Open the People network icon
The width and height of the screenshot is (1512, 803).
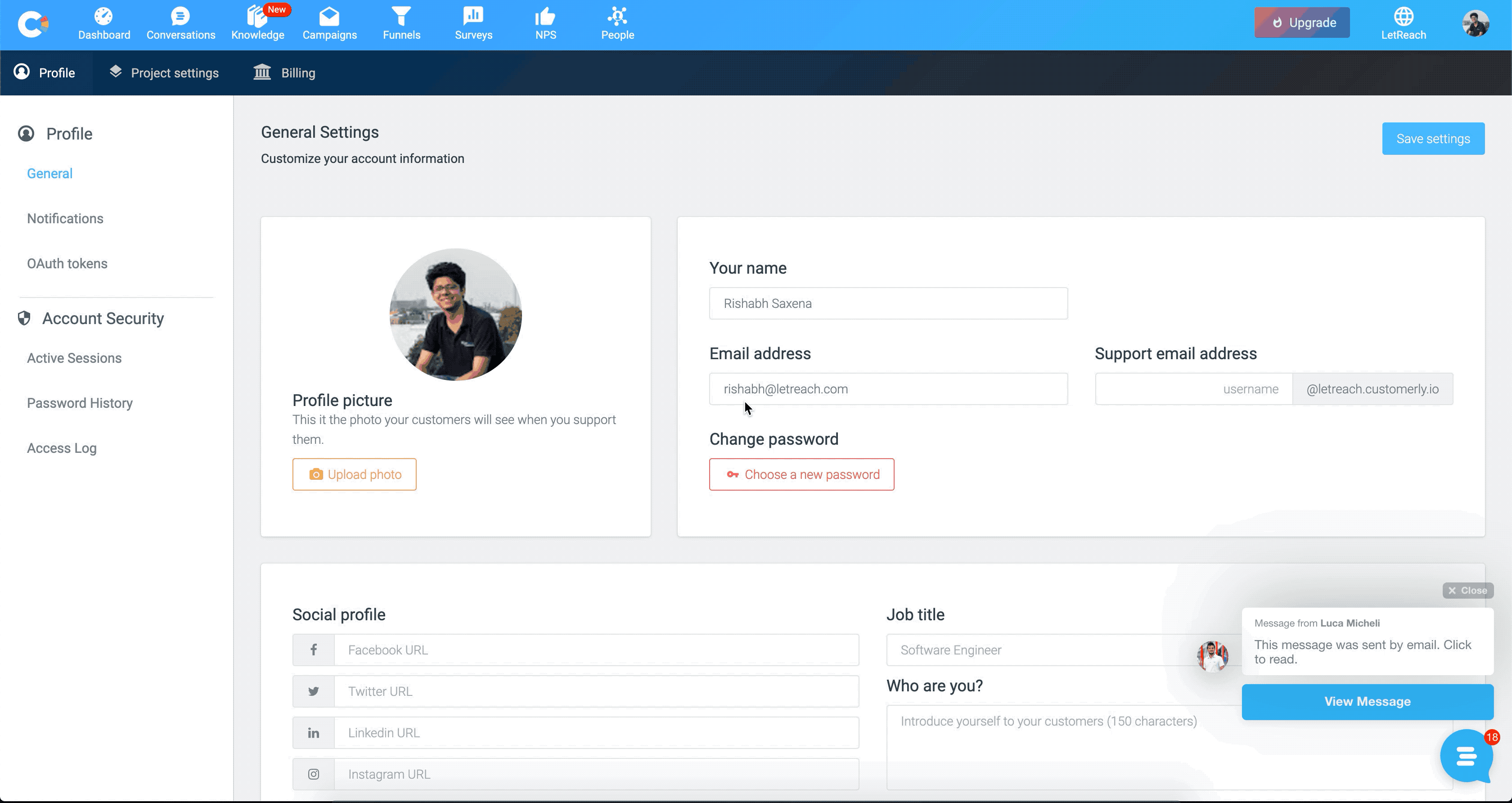pyautogui.click(x=617, y=17)
